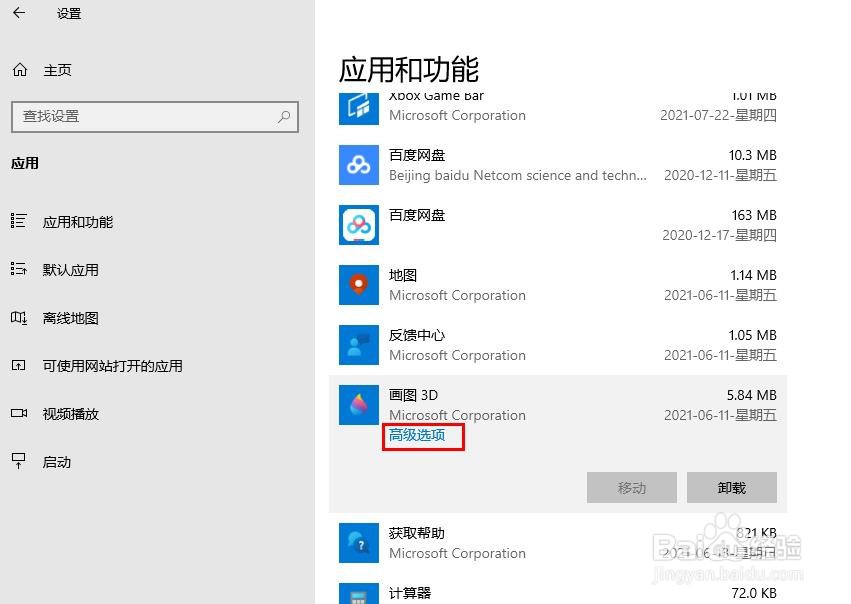Click the 应用 sidebar section header
The image size is (851, 604).
click(x=25, y=163)
